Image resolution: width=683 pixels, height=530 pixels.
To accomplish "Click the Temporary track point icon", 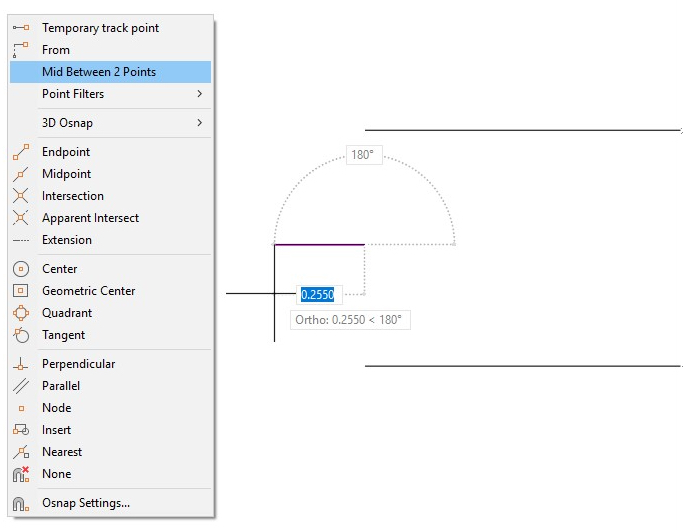I will coord(21,28).
